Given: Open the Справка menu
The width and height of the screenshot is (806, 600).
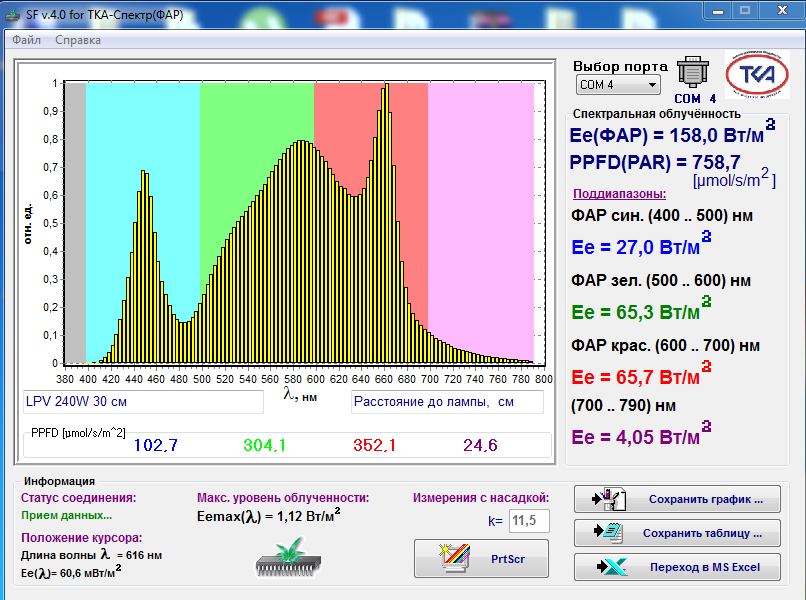Looking at the screenshot, I should click(x=78, y=40).
